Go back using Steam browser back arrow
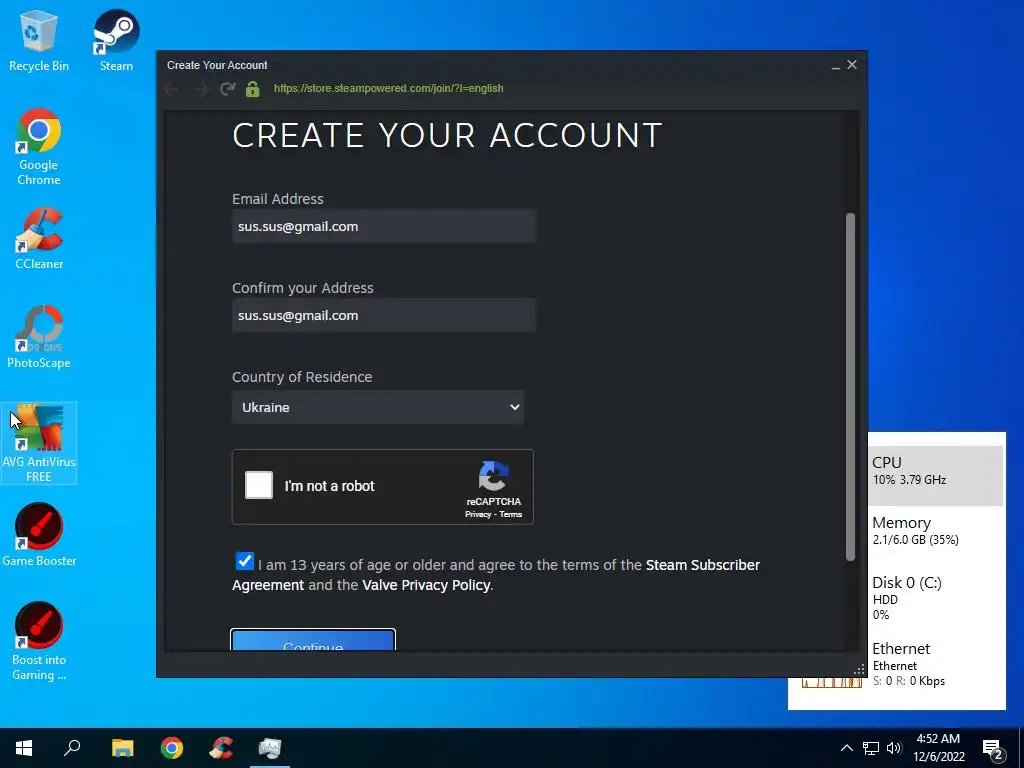This screenshot has width=1024, height=768. [x=172, y=89]
